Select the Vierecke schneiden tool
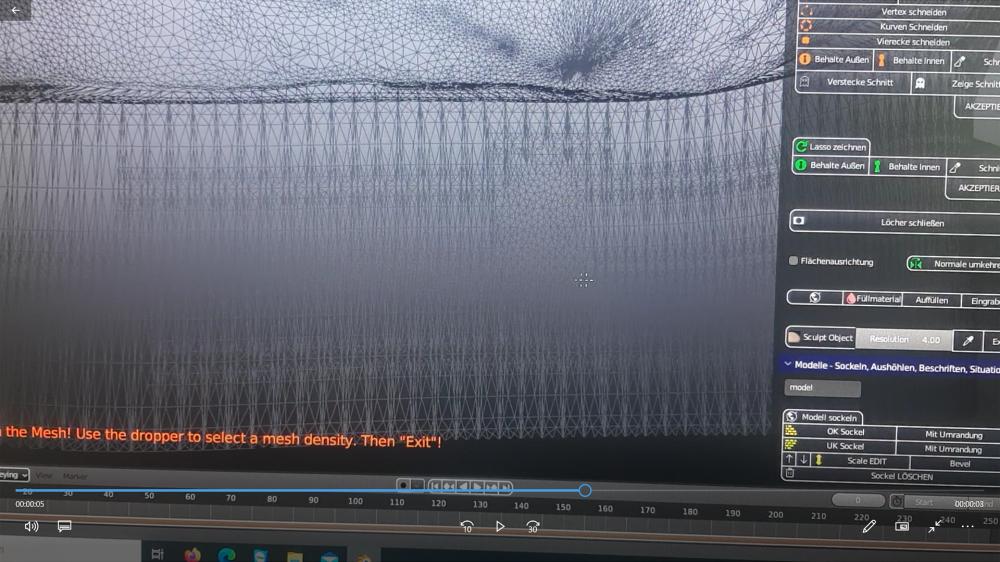The image size is (1000, 562). 899,41
